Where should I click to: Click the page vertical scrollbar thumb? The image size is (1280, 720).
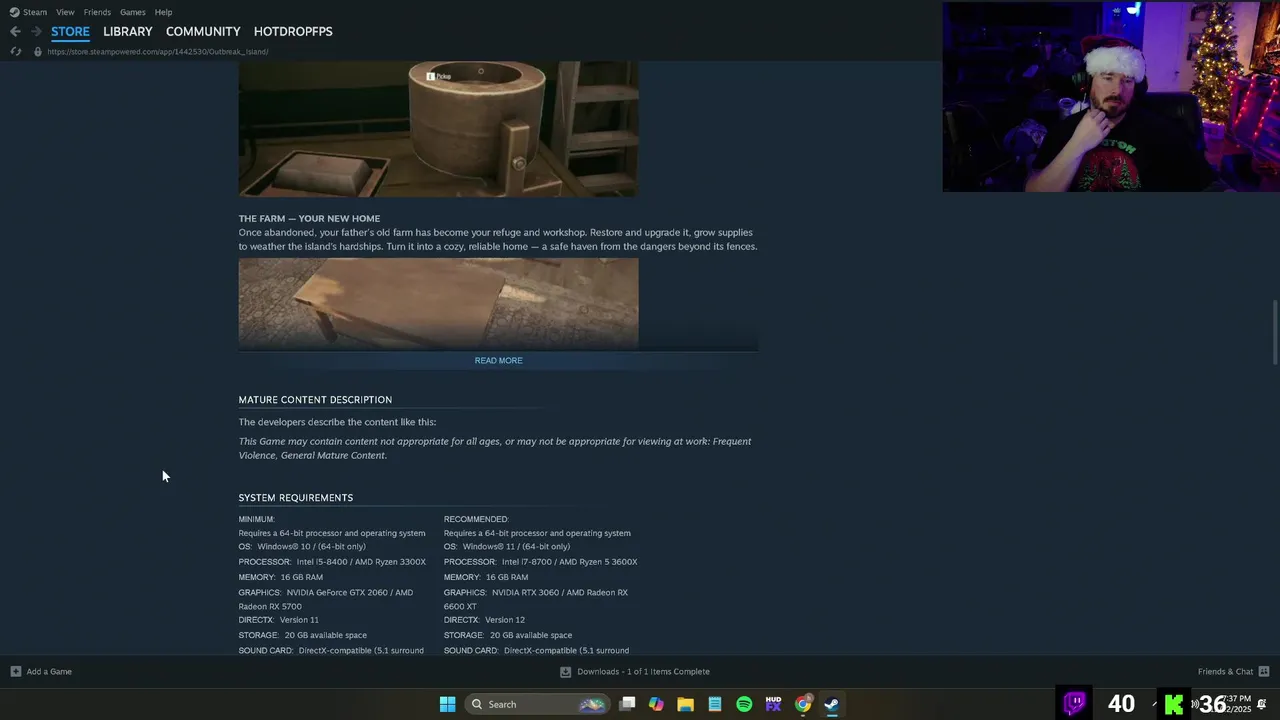coord(1274,332)
